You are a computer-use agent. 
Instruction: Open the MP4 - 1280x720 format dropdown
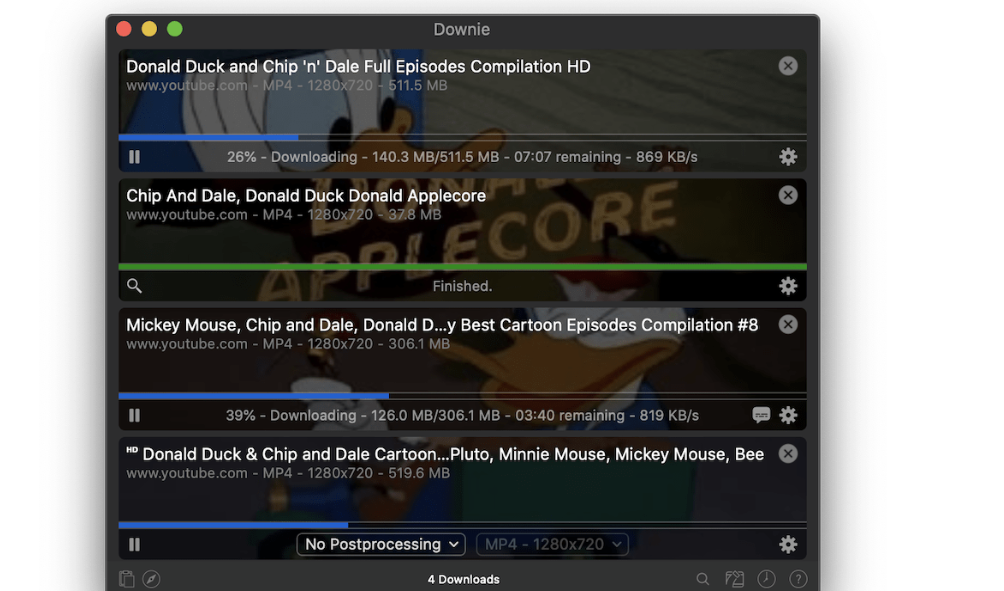(551, 544)
